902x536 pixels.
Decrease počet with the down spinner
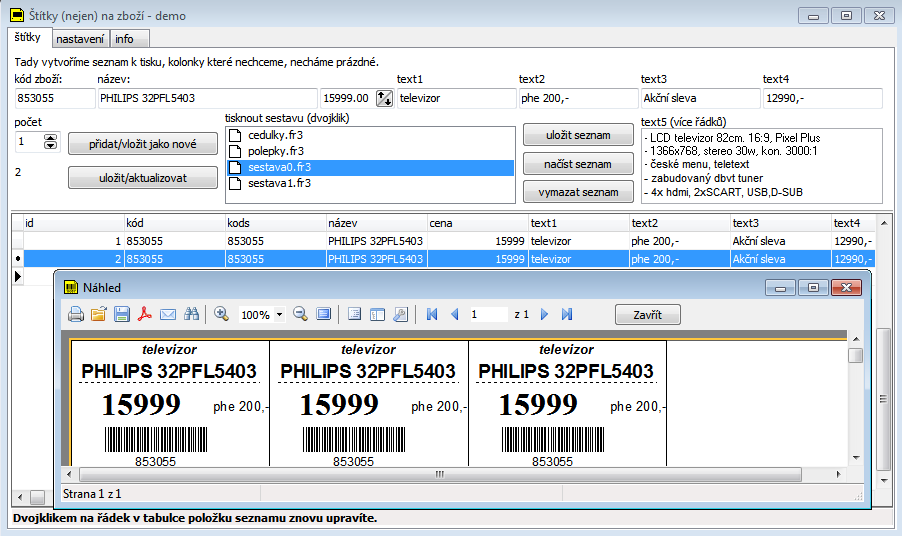pyautogui.click(x=51, y=146)
